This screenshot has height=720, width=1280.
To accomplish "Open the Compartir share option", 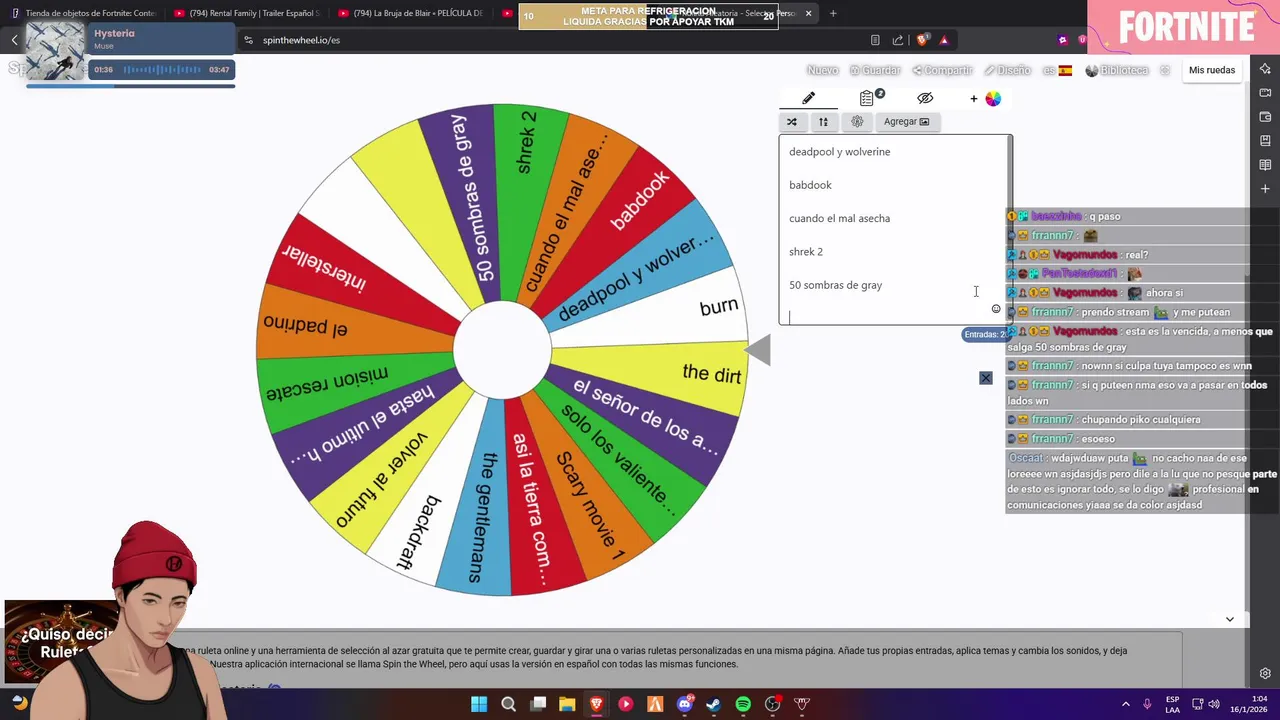I will tap(942, 70).
